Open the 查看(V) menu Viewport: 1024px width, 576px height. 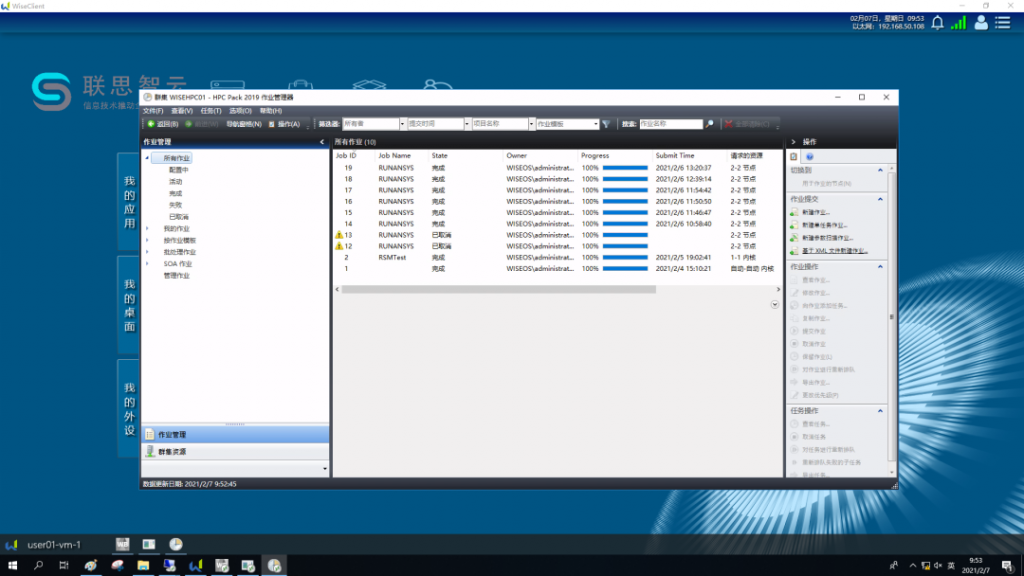(x=182, y=111)
